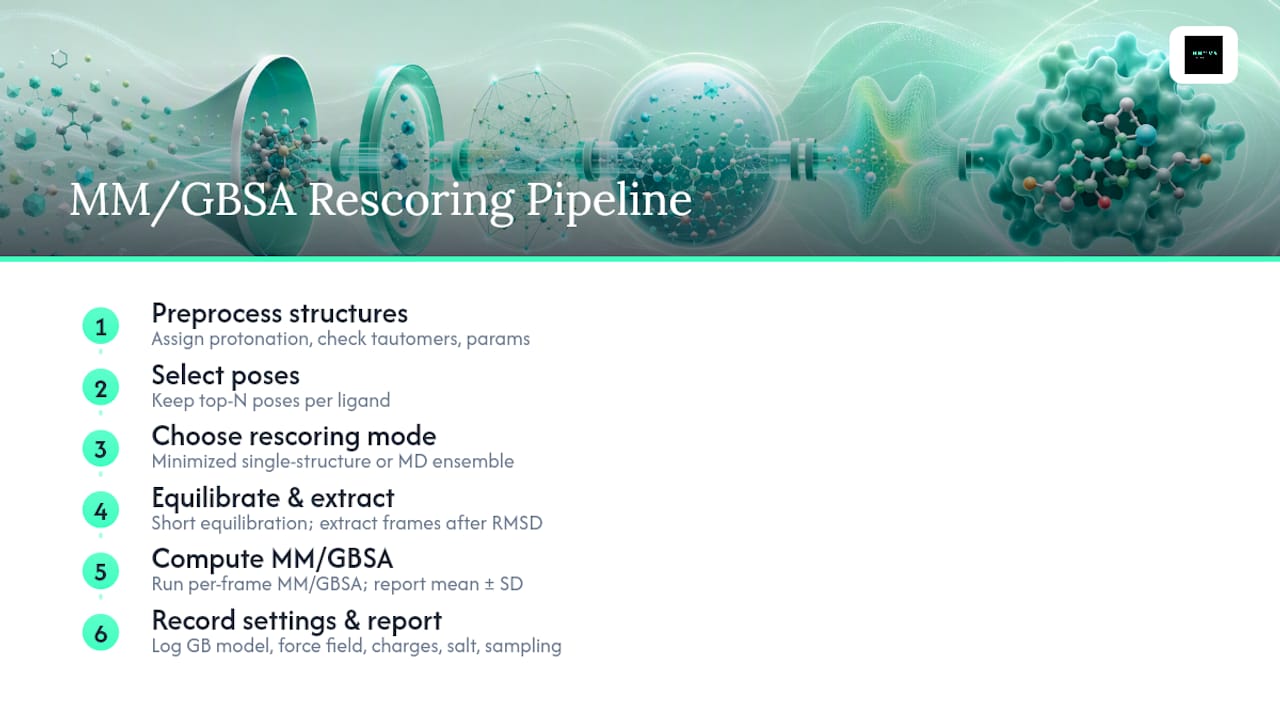Select the 'Minimized single-structure or MD ensemble' text
Screen dimensions: 1280x720
pyautogui.click(x=332, y=462)
